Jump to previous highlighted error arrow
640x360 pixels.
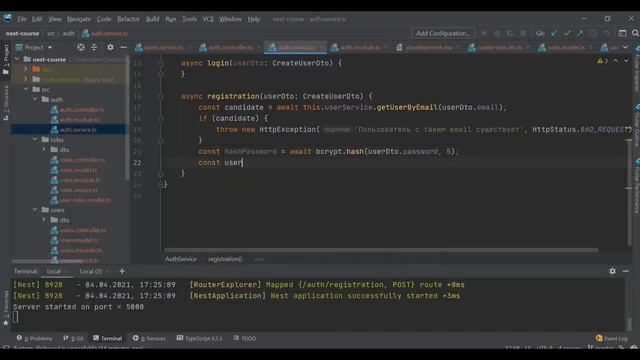coord(616,61)
